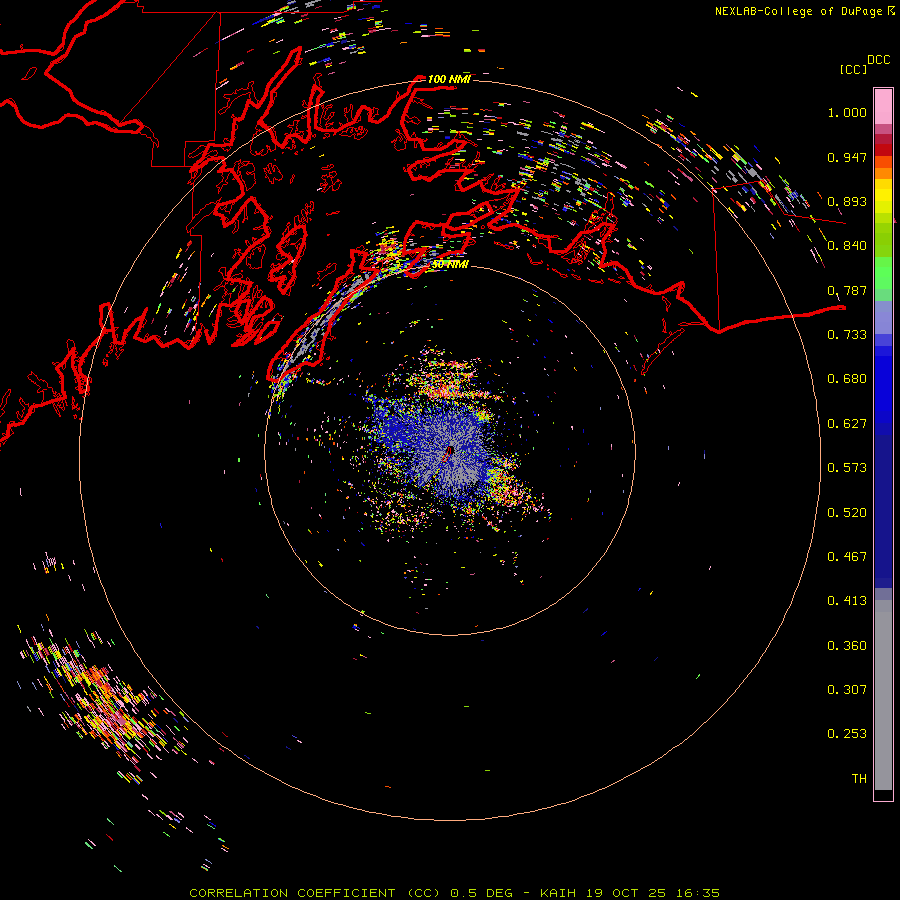This screenshot has width=900, height=900.
Task: Click the 0.467 scale label
Action: click(847, 557)
